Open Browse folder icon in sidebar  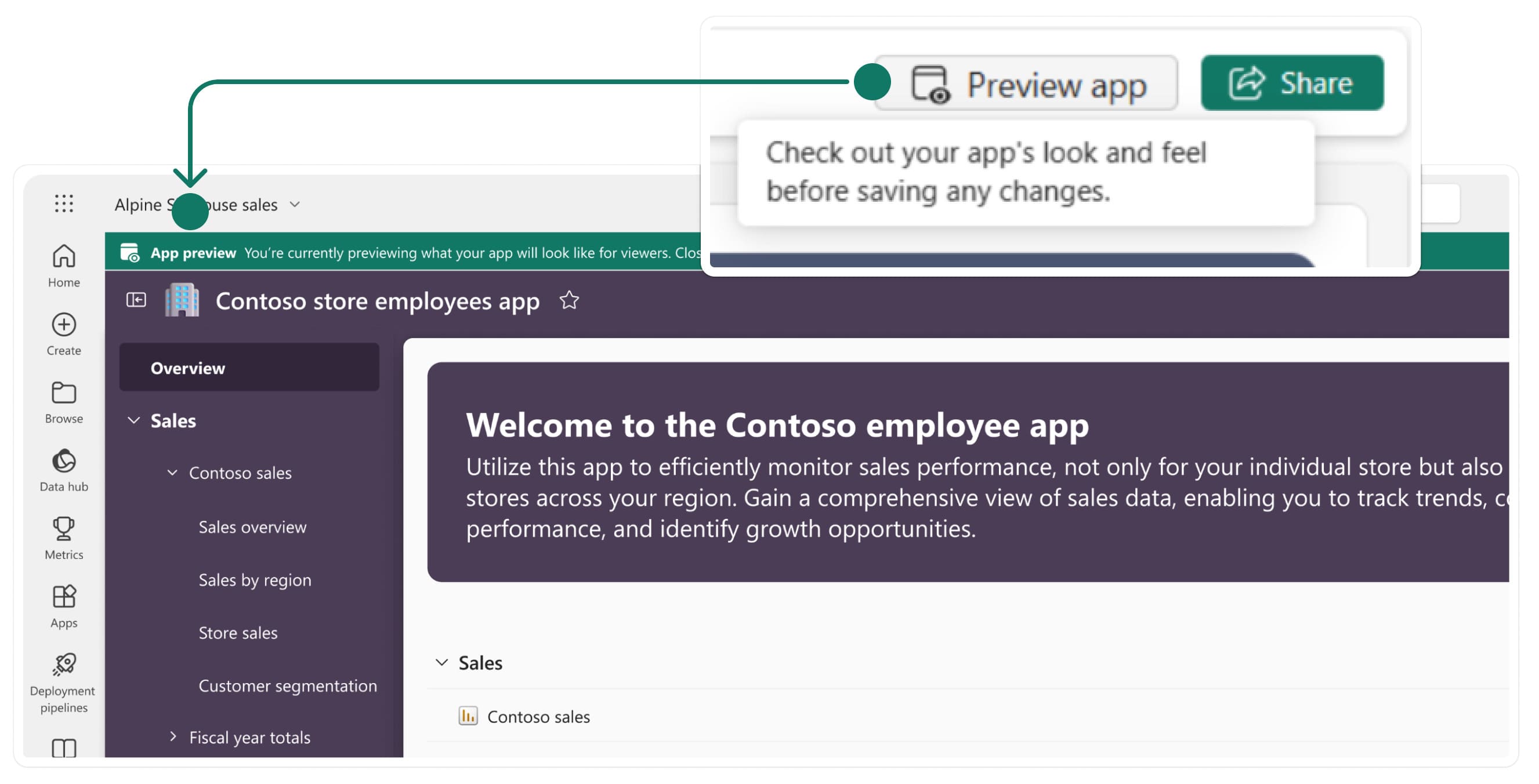pos(63,394)
